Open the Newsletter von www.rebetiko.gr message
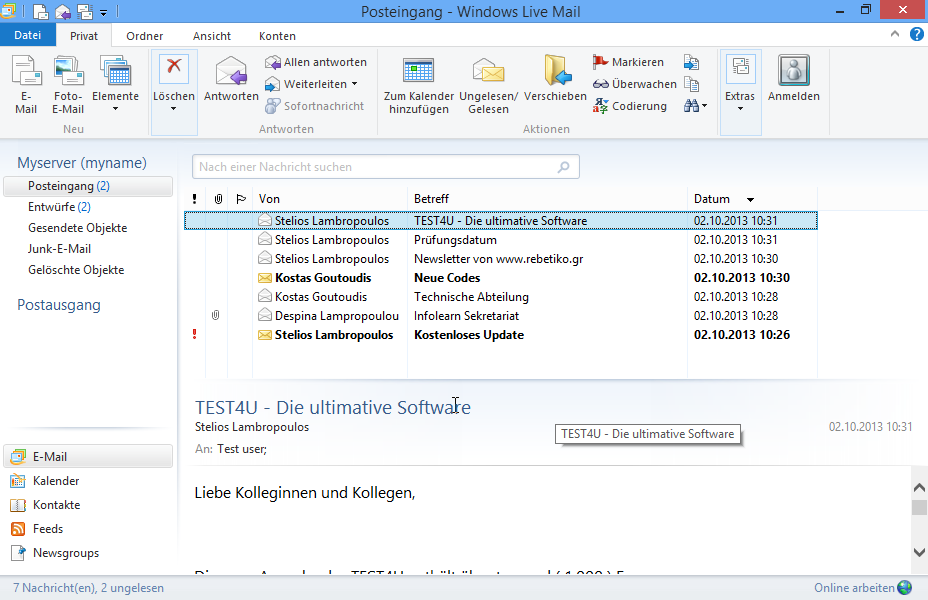The width and height of the screenshot is (928, 600). tap(501, 259)
